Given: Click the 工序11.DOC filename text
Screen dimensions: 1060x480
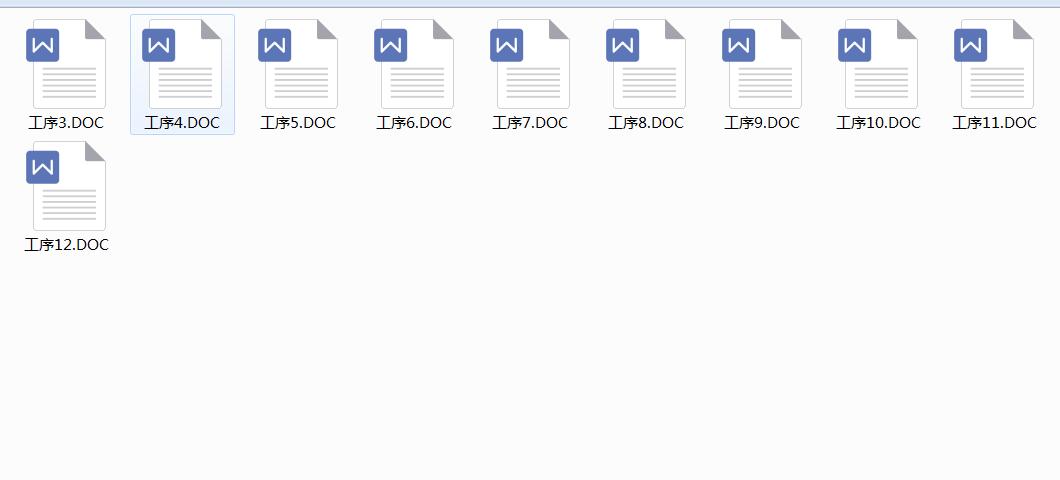Looking at the screenshot, I should [994, 123].
